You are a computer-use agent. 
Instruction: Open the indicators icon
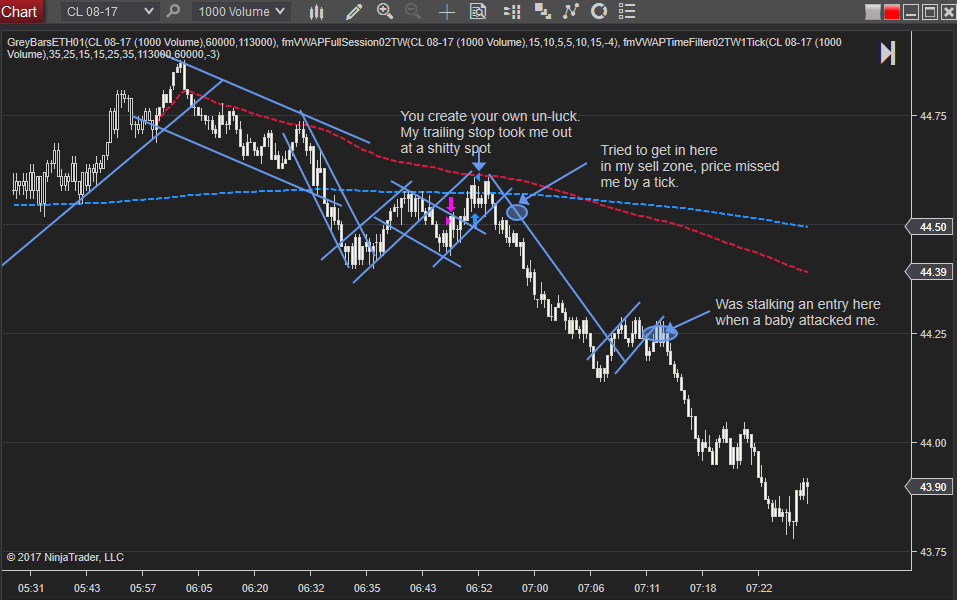pyautogui.click(x=571, y=11)
